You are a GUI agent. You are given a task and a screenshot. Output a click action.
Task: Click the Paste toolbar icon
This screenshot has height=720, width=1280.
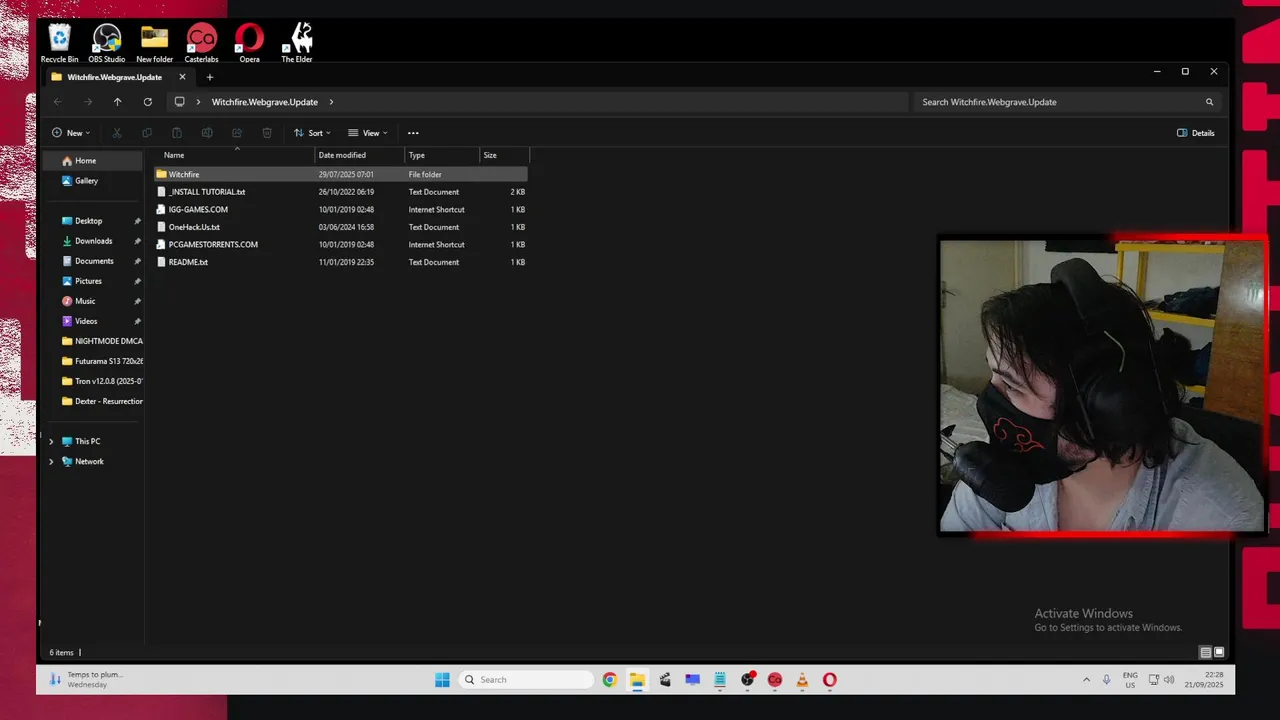click(177, 133)
